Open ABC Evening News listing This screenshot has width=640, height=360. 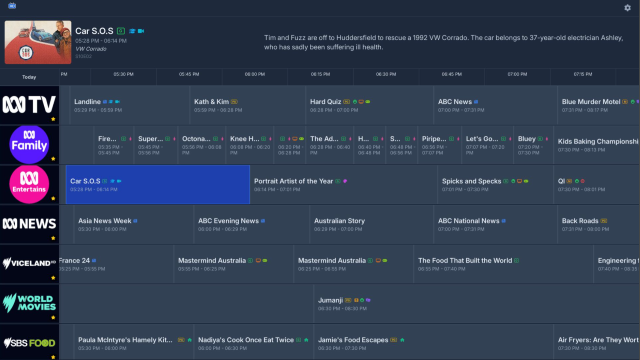pos(252,224)
